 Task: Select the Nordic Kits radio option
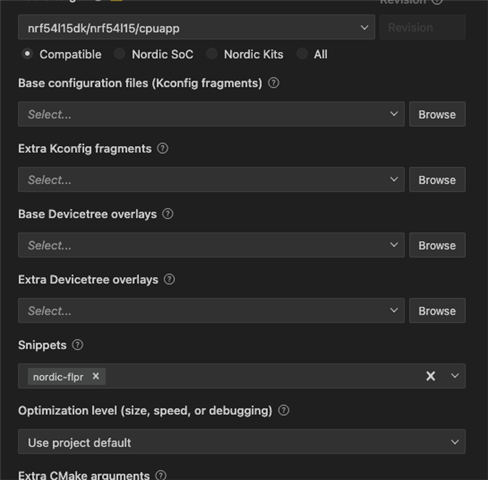(212, 54)
